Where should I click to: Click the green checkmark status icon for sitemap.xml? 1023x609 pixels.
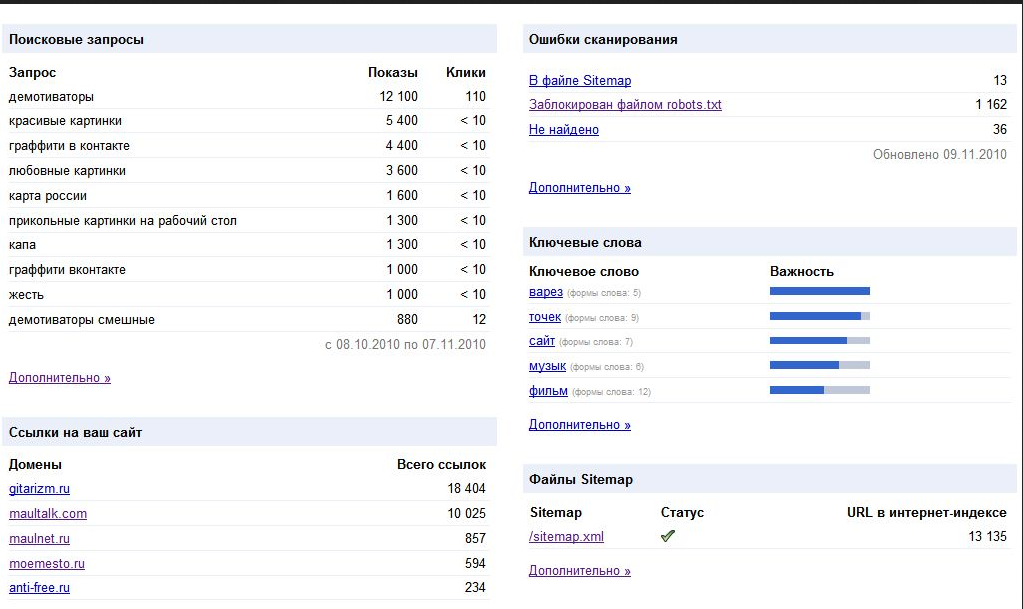[x=668, y=536]
